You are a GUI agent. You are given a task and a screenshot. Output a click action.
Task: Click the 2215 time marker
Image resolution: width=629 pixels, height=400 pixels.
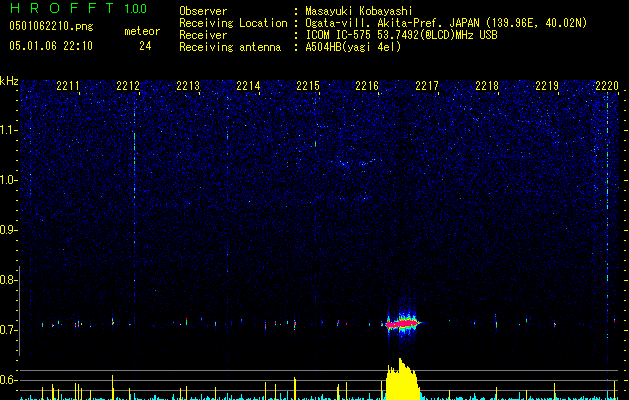click(308, 86)
